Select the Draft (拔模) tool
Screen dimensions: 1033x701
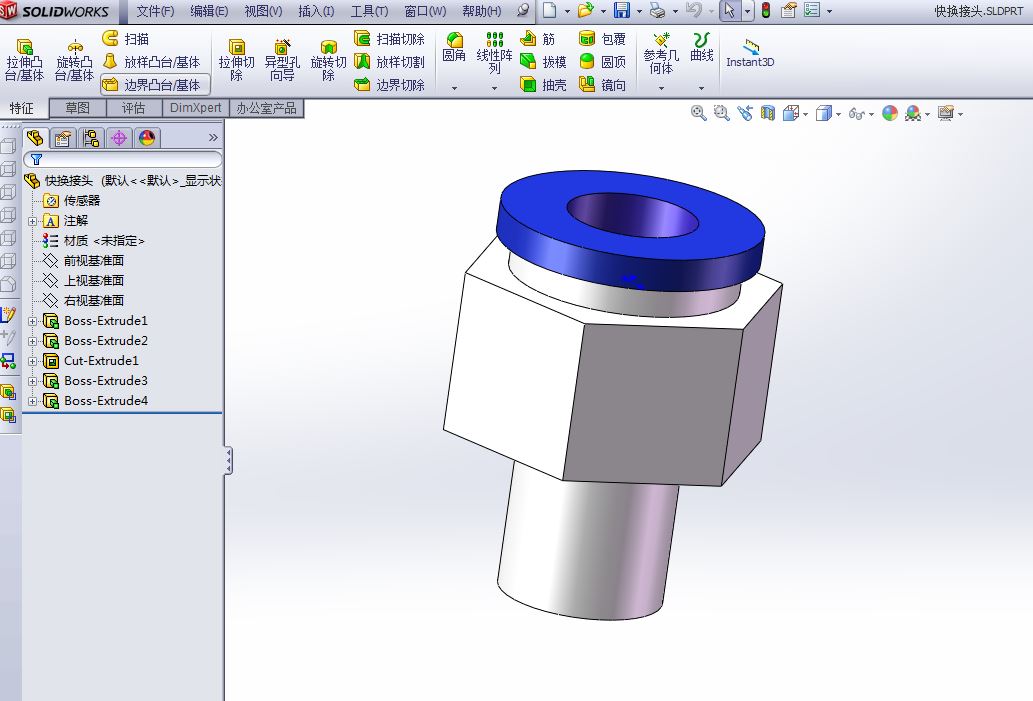tap(543, 62)
